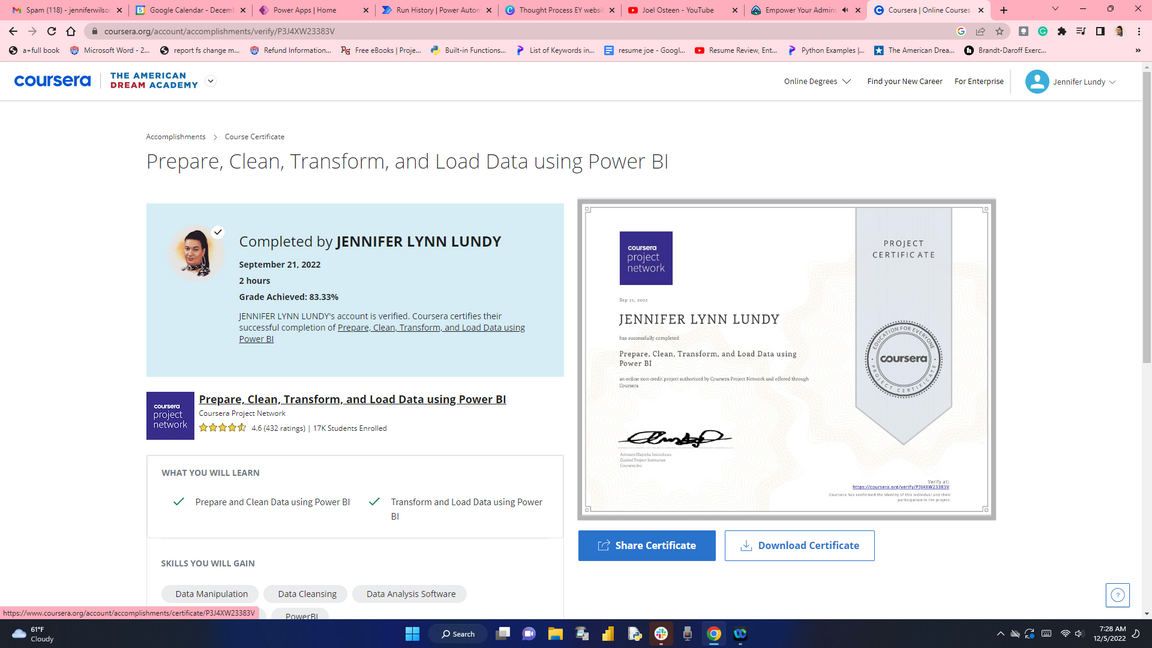Open the taskbar Search box

(458, 633)
